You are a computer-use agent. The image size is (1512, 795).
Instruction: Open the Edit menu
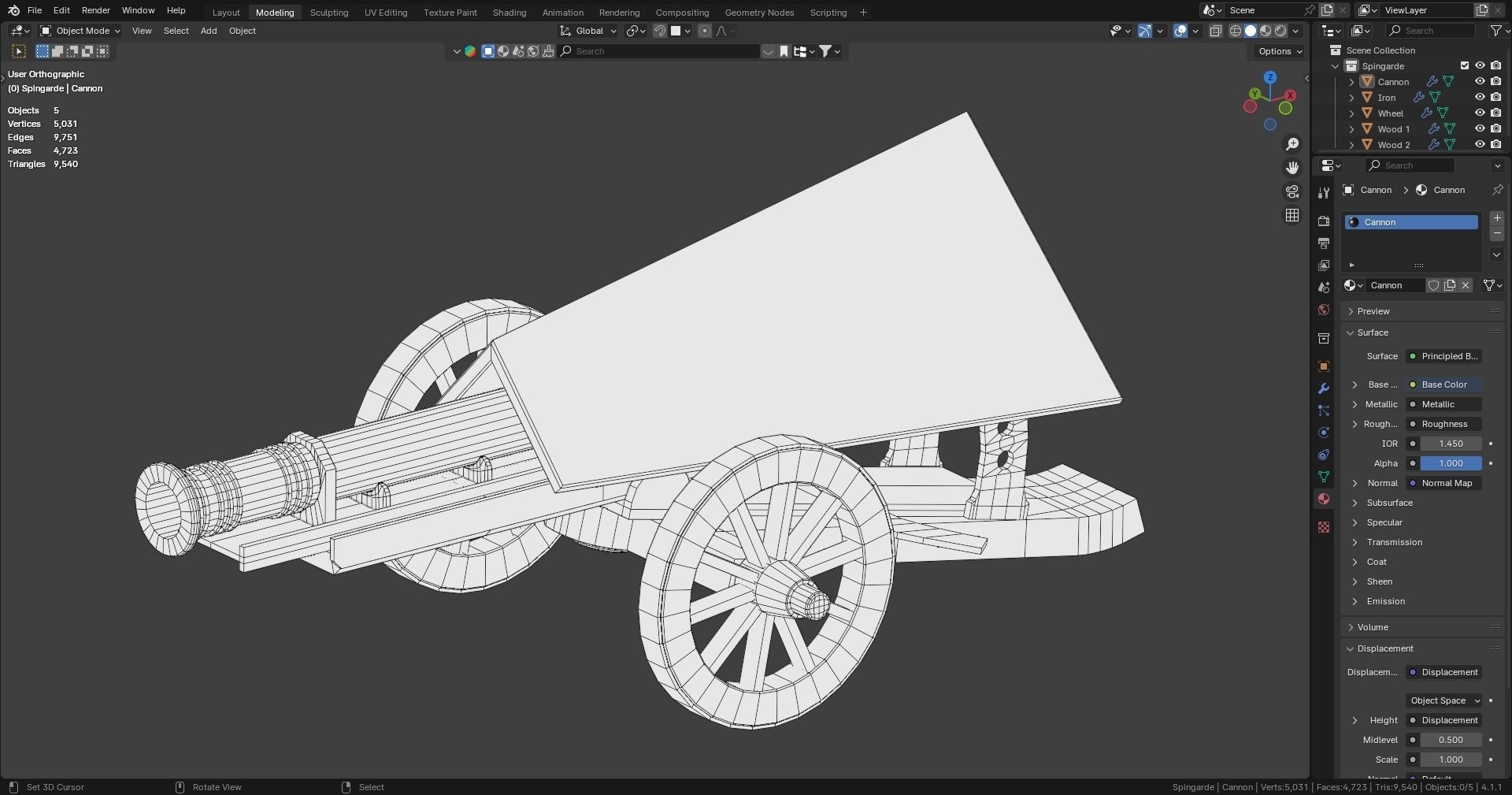point(61,10)
